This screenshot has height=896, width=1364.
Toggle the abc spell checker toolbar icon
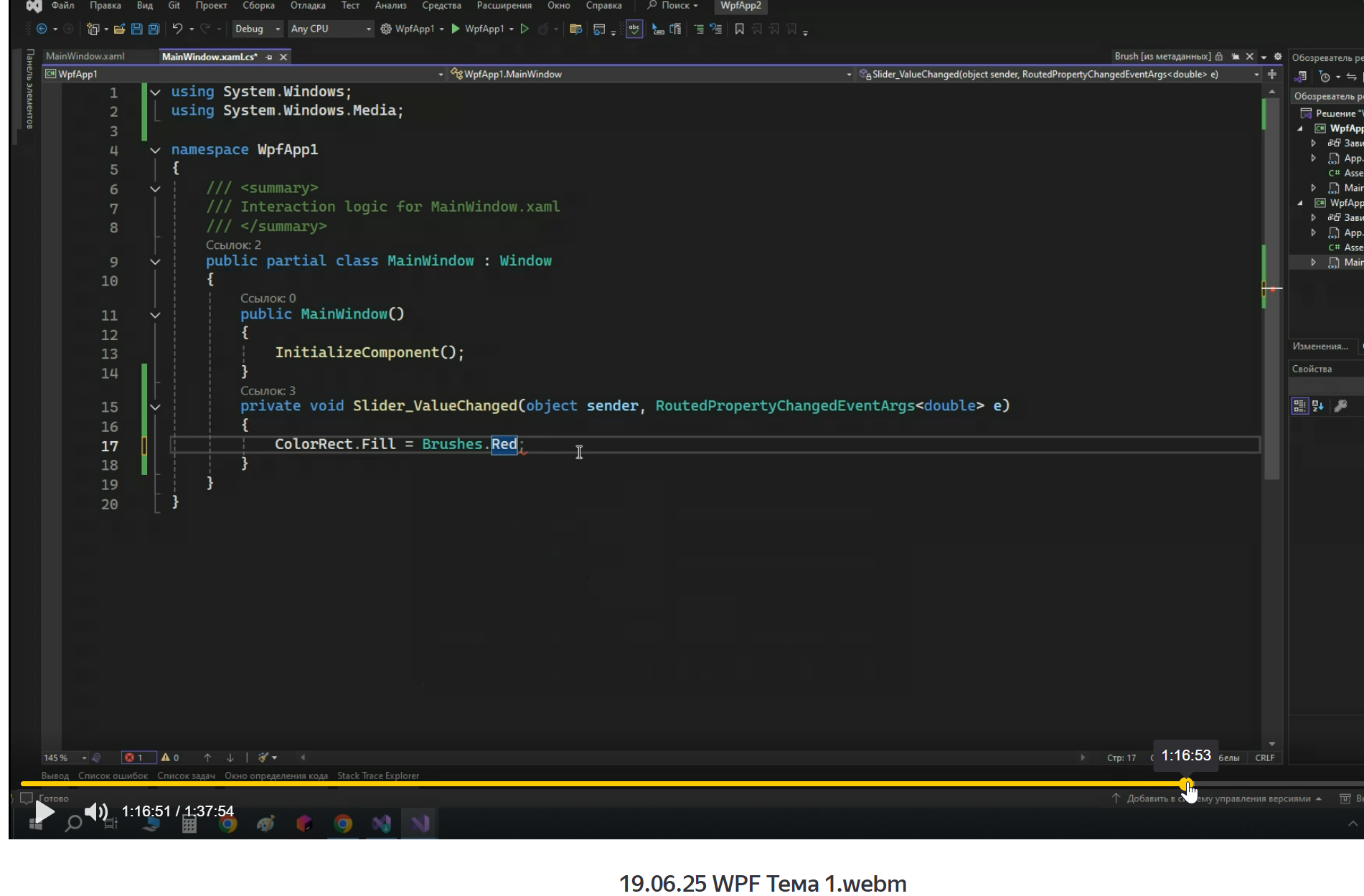point(634,29)
